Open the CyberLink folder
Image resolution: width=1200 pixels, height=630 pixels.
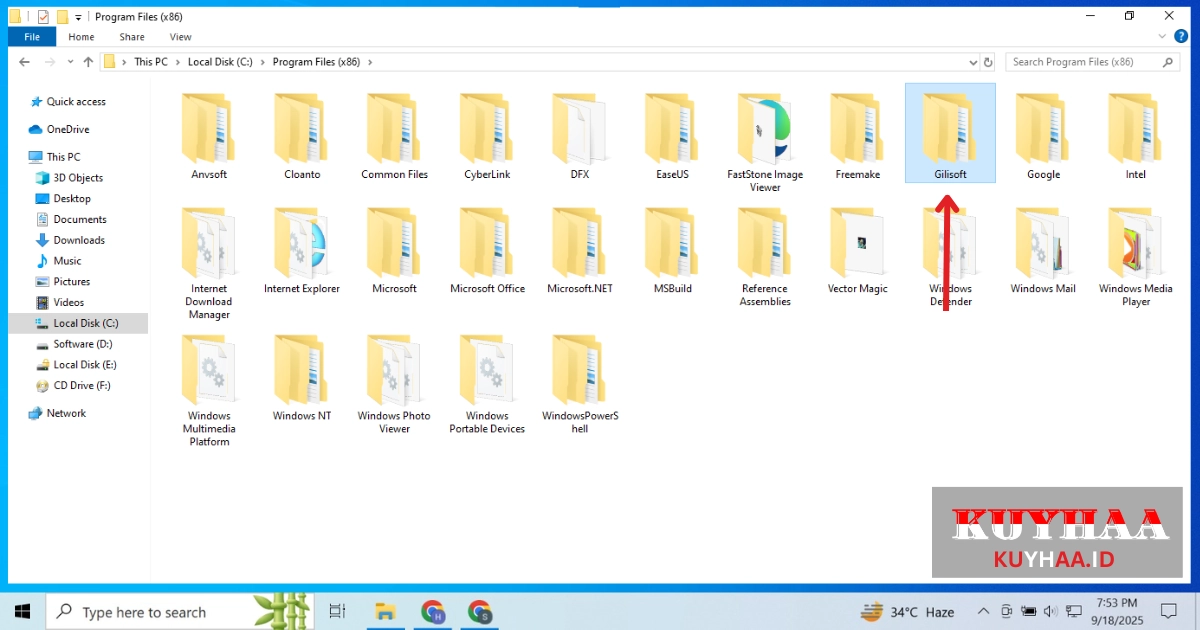coord(488,137)
